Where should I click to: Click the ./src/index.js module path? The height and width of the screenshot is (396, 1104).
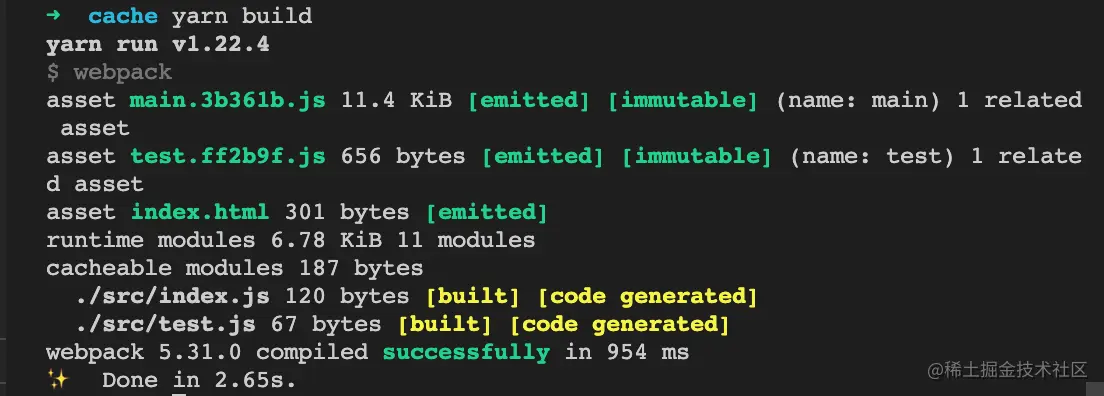172,297
